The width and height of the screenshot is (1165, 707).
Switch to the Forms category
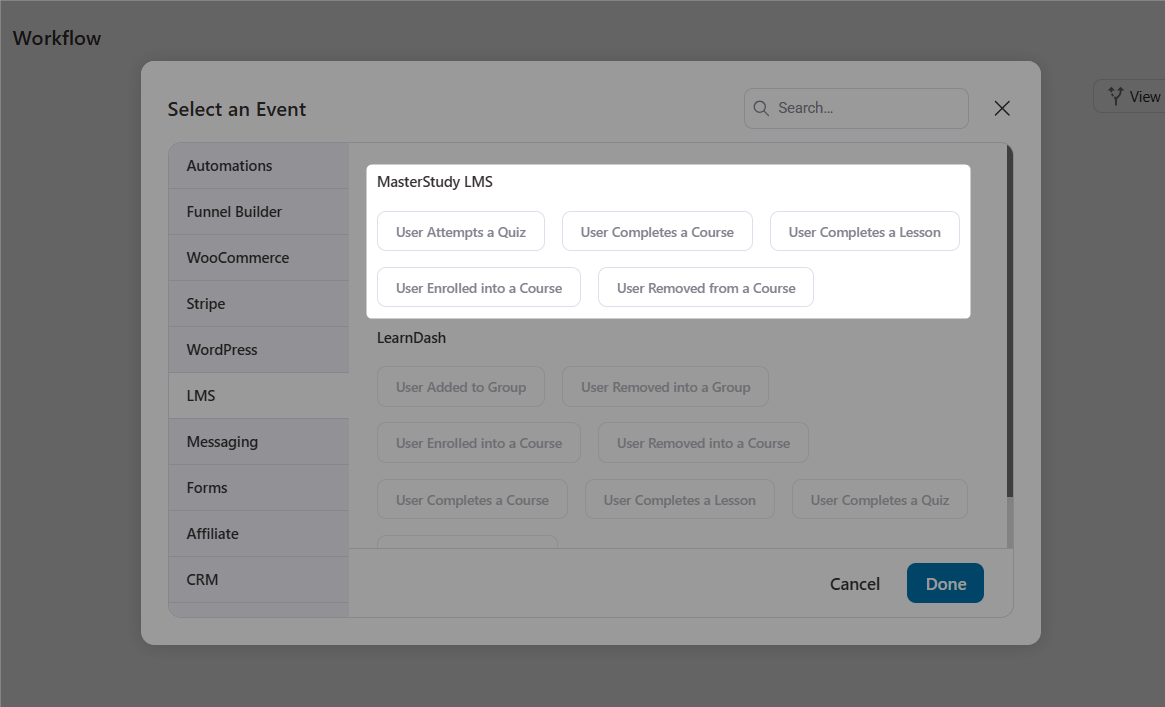coord(259,488)
